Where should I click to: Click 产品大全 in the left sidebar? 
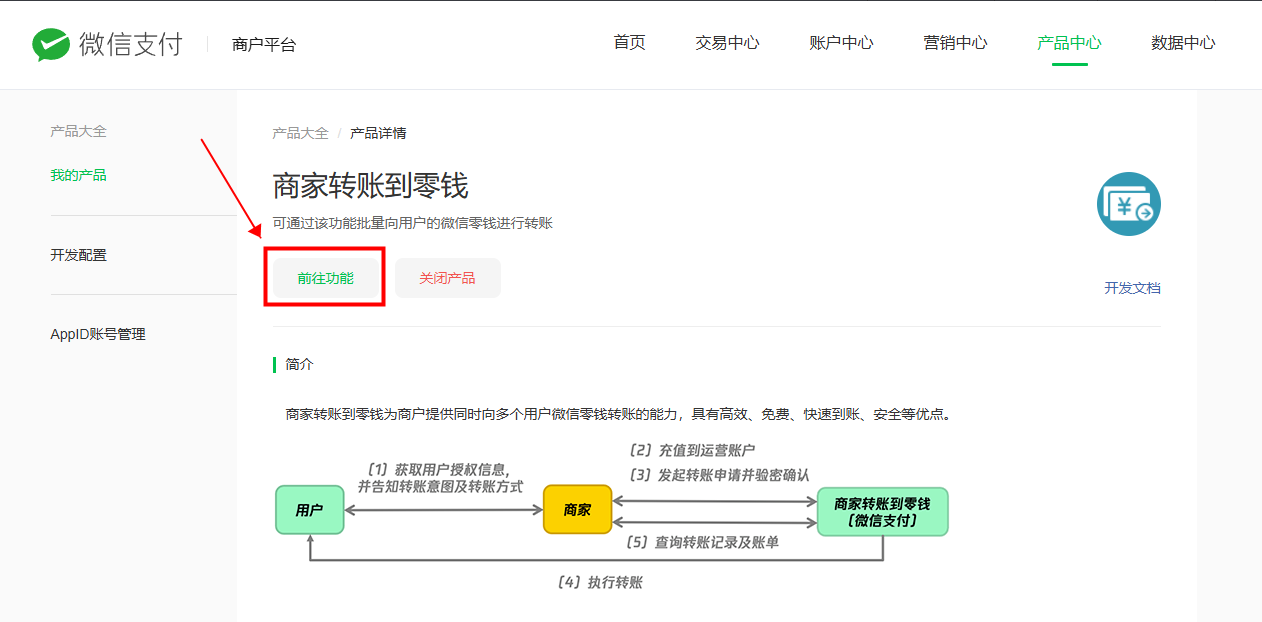coord(78,131)
